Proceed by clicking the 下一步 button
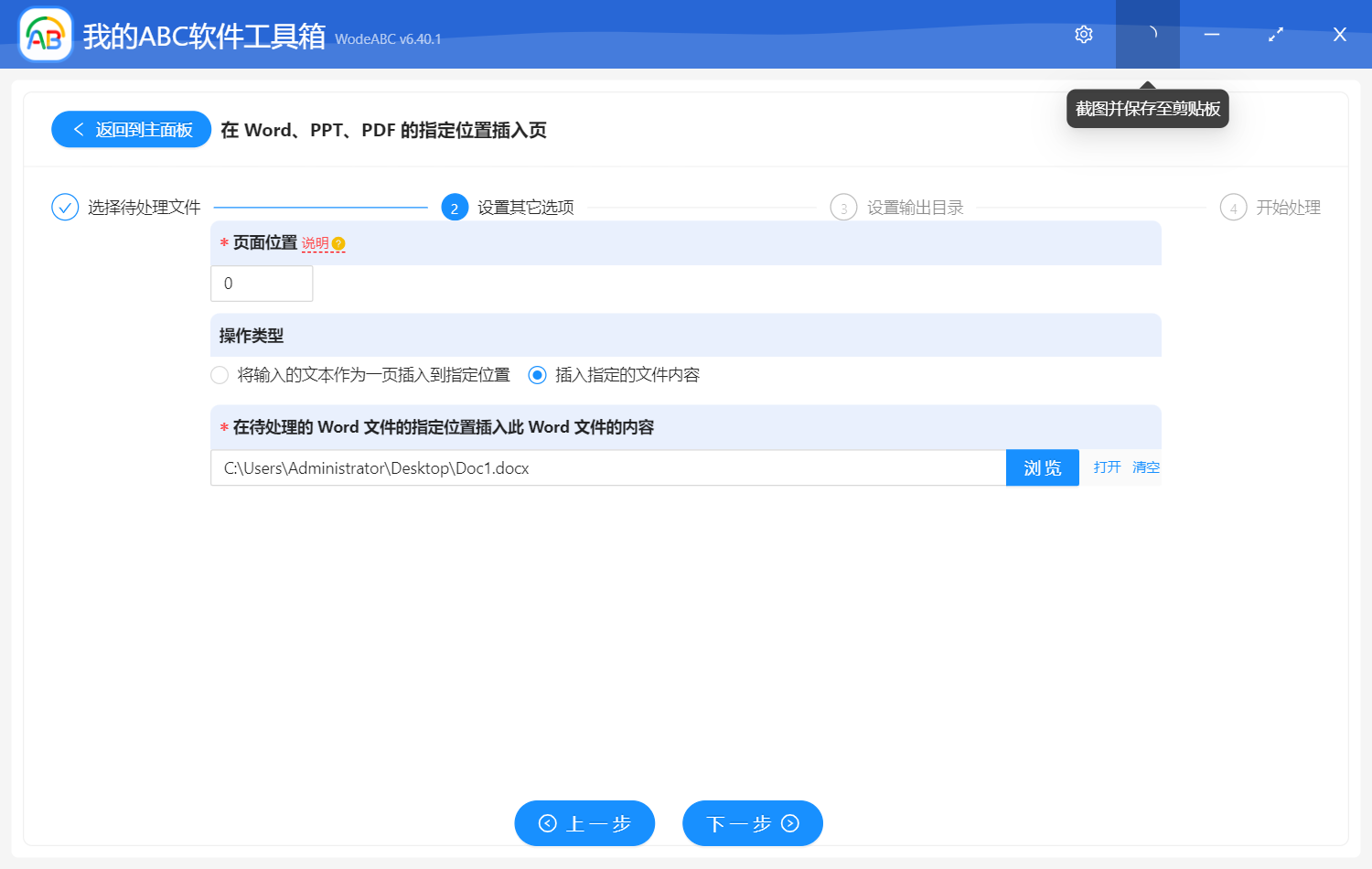The height and width of the screenshot is (869, 1372). (752, 823)
